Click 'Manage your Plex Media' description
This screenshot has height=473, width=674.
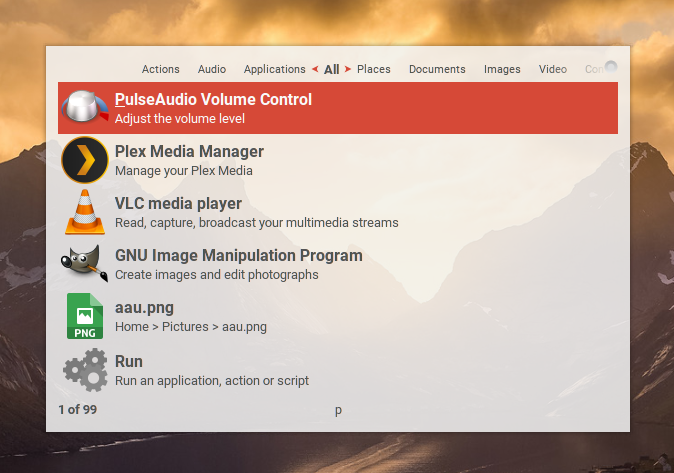[x=184, y=171]
